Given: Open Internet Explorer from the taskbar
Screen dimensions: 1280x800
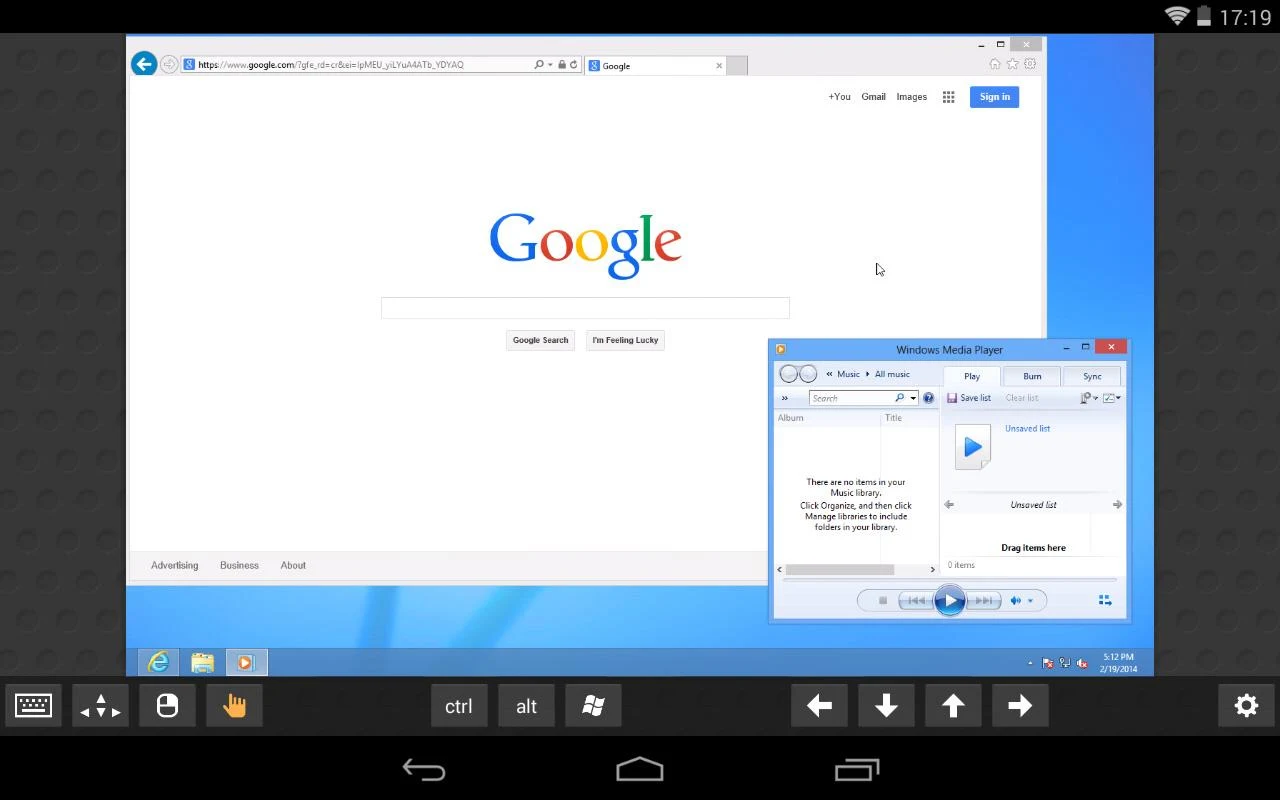Looking at the screenshot, I should 158,662.
